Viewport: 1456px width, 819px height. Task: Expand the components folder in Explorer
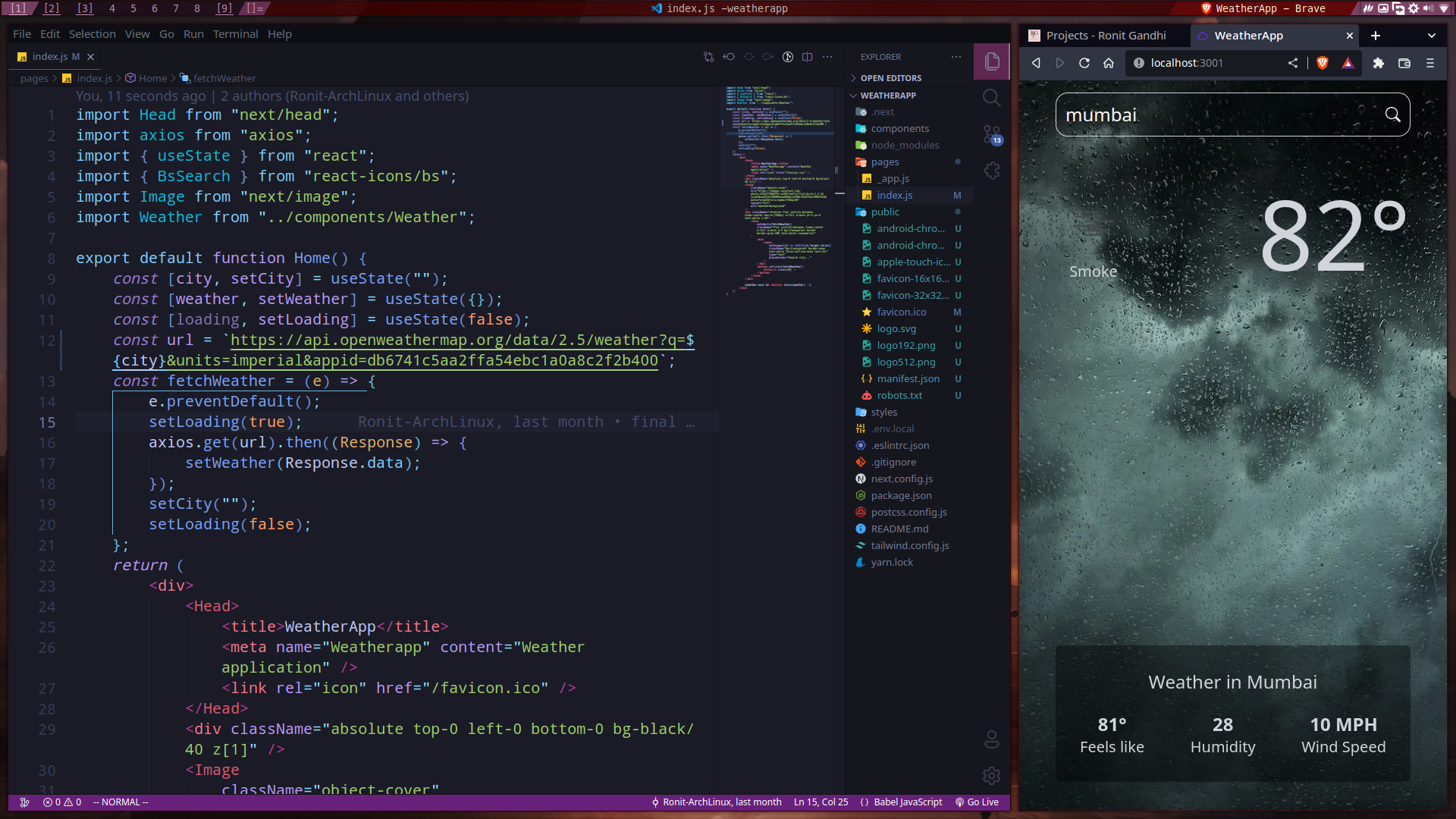pyautogui.click(x=900, y=128)
